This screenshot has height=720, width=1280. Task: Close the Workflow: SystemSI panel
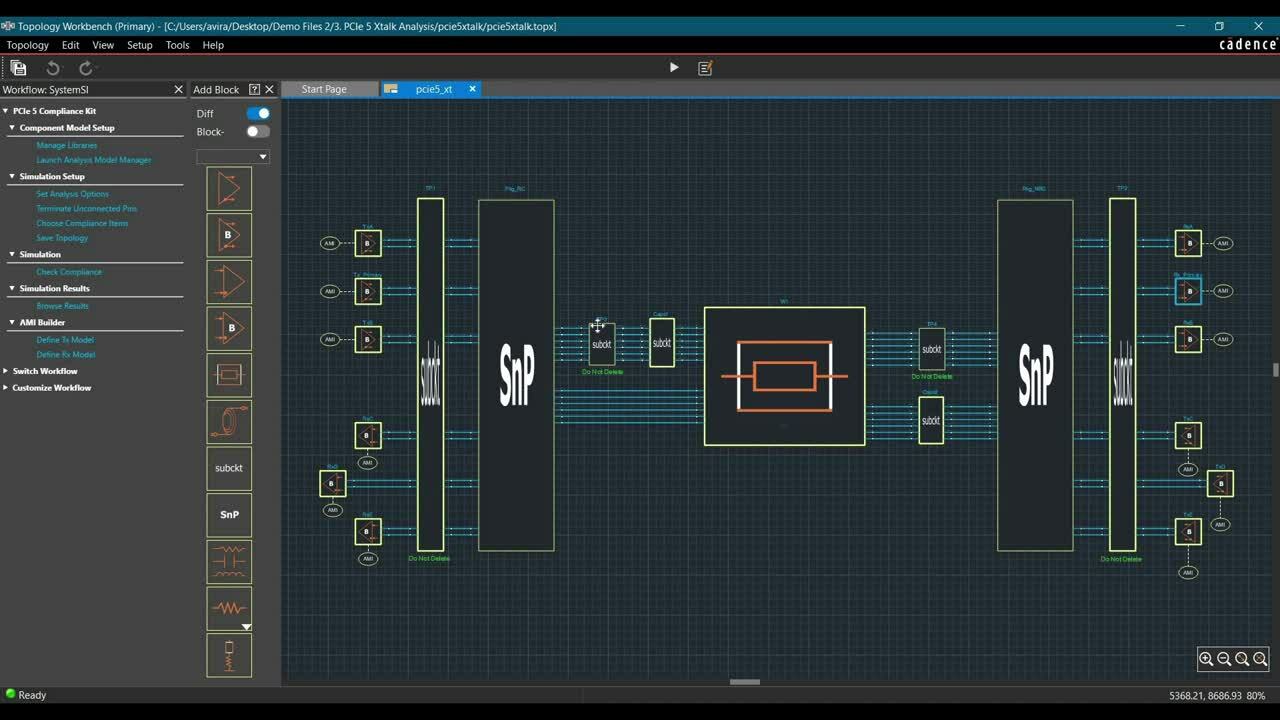pyautogui.click(x=179, y=89)
